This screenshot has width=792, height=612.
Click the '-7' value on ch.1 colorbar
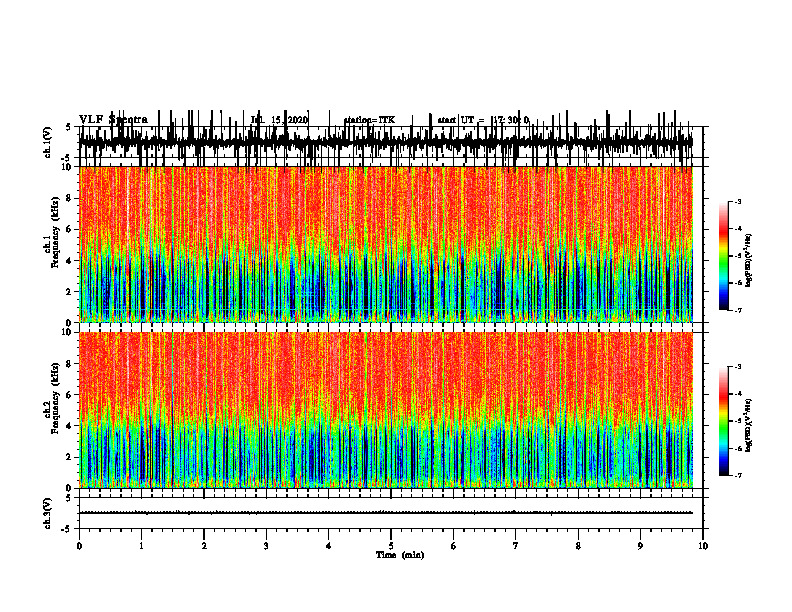[738, 310]
